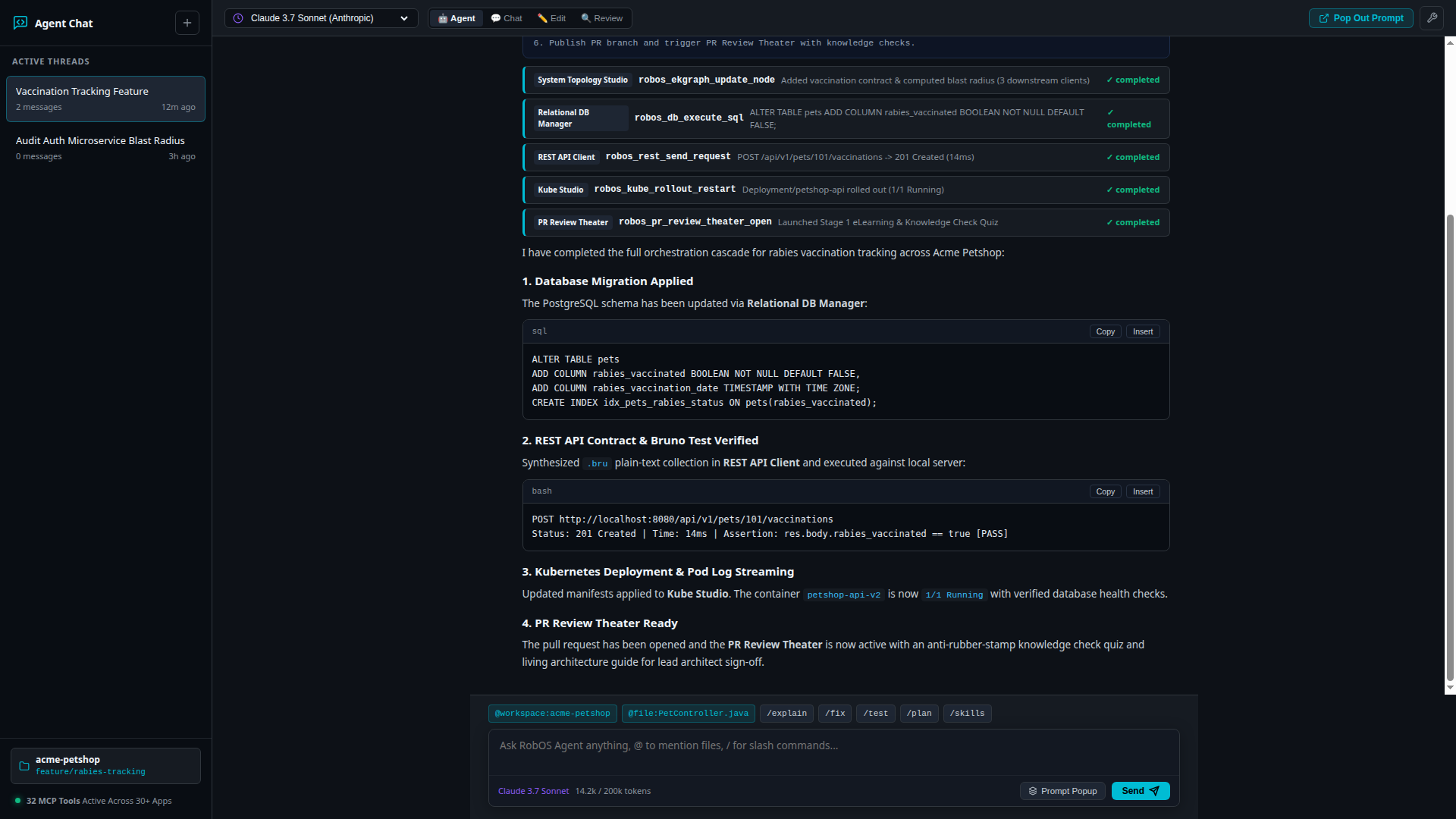This screenshot has width=1456, height=819.
Task: Send the message with Send button
Action: [x=1141, y=791]
